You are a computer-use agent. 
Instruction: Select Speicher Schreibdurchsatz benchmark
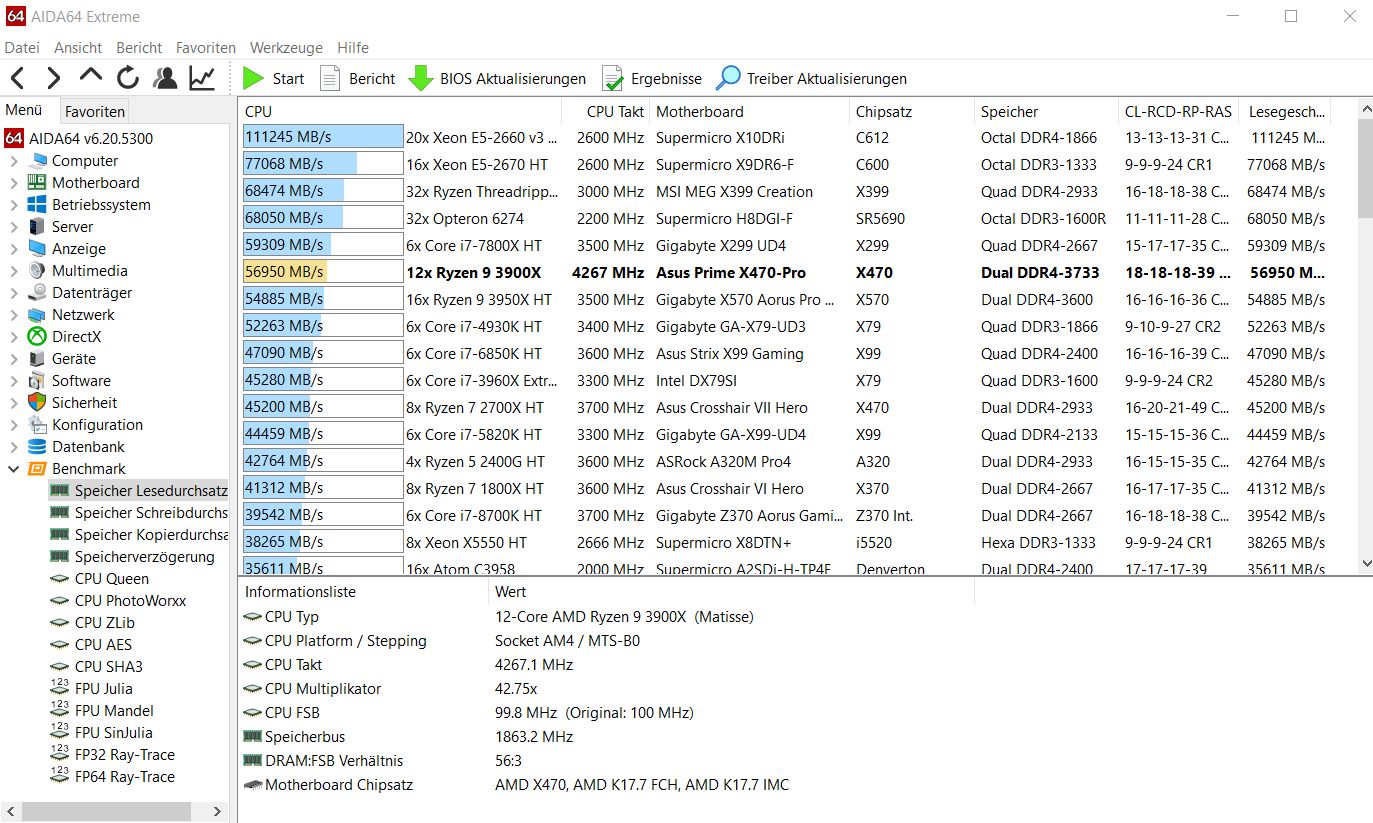pos(139,512)
